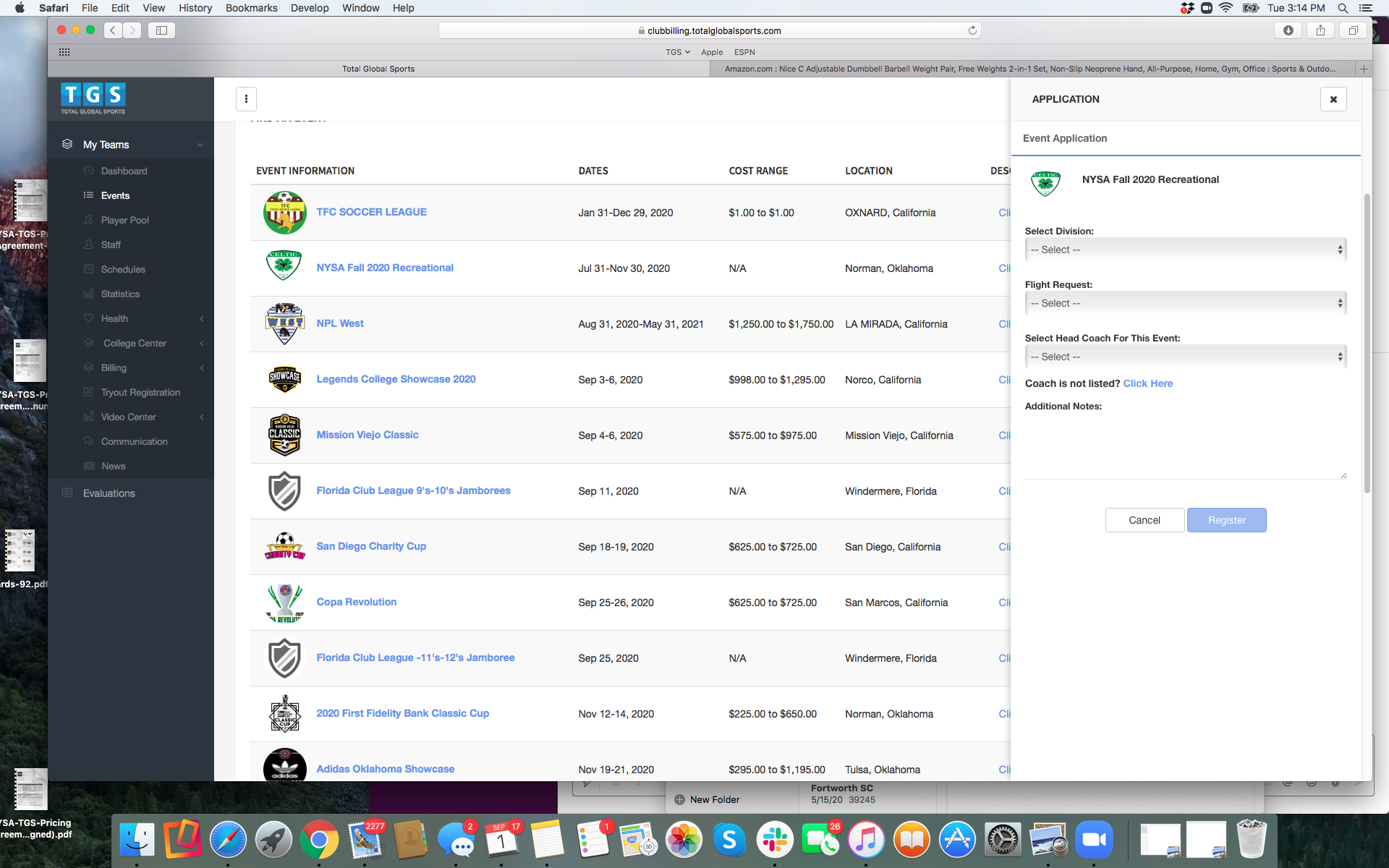
Task: Open the Select Division dropdown
Action: click(x=1184, y=250)
